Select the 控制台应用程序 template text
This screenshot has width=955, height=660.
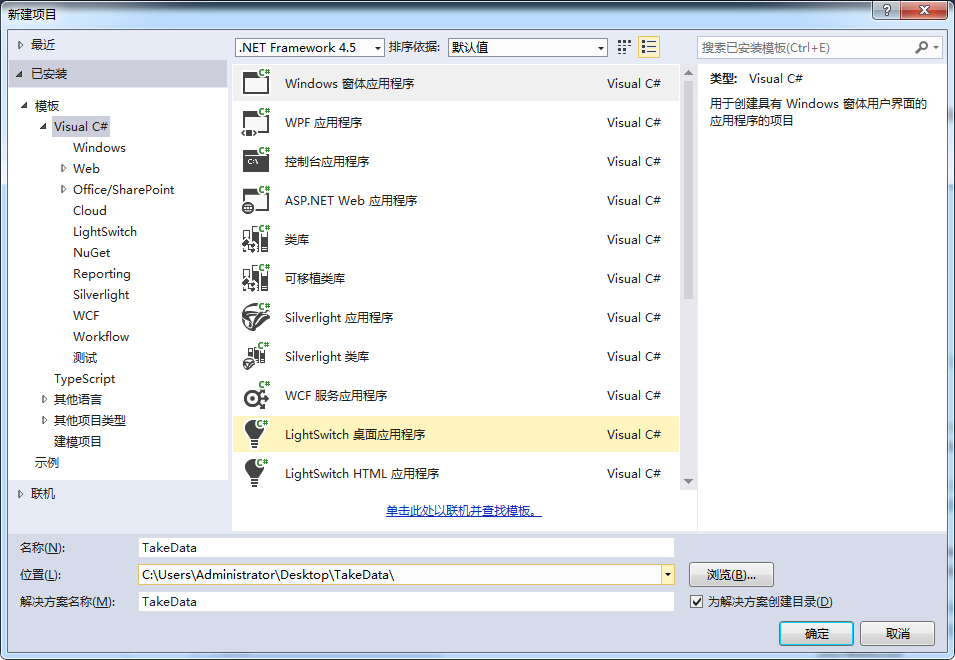click(327, 161)
